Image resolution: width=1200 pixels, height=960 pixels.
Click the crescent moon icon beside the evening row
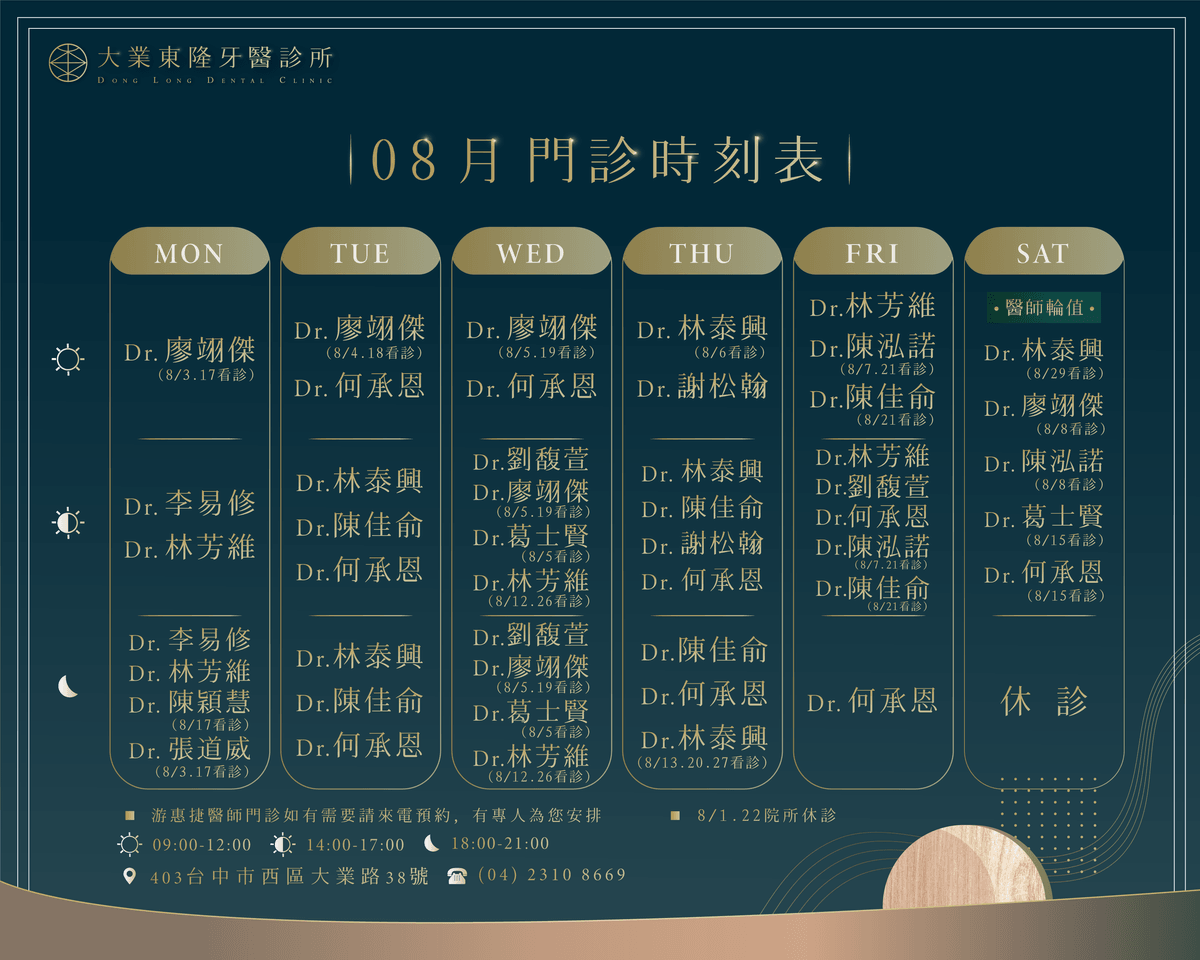pos(68,686)
